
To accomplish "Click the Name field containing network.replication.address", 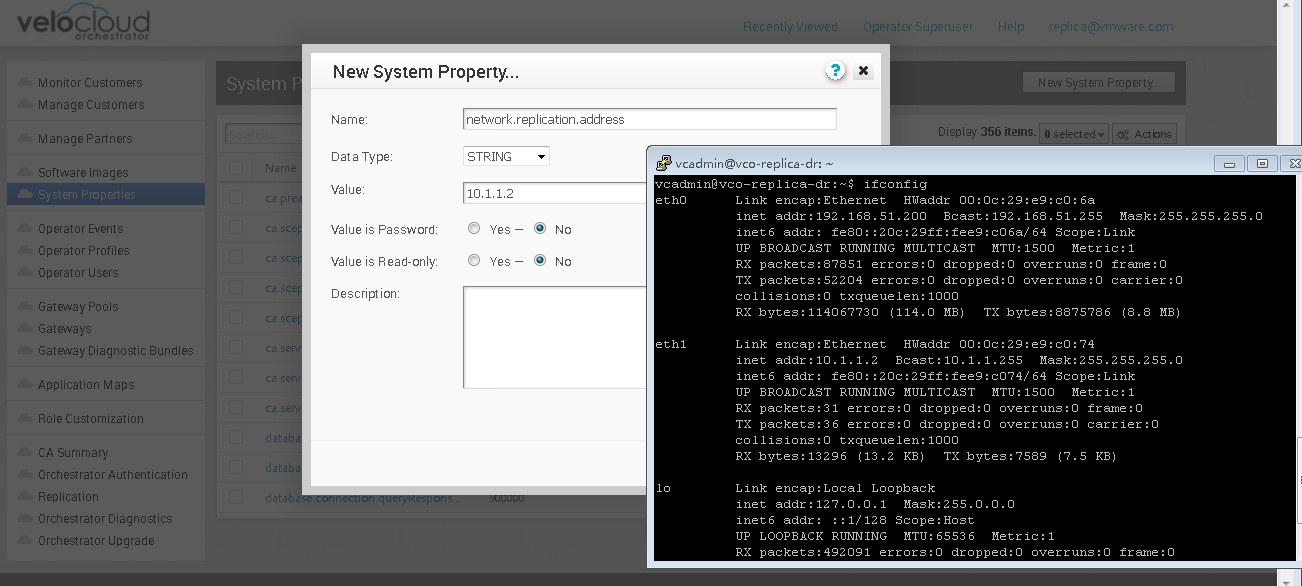I will tap(650, 119).
